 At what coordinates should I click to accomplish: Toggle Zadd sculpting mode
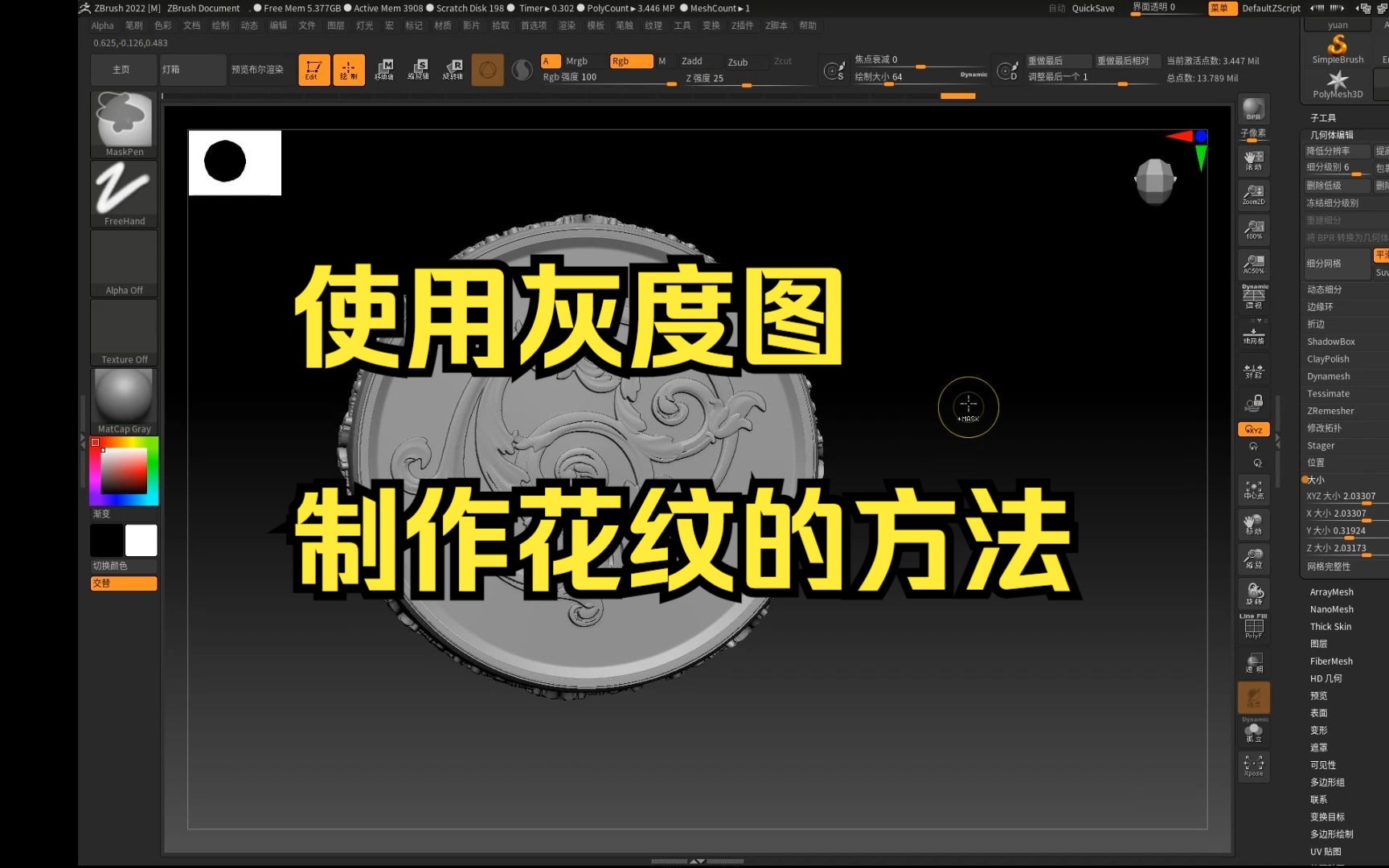coord(692,60)
